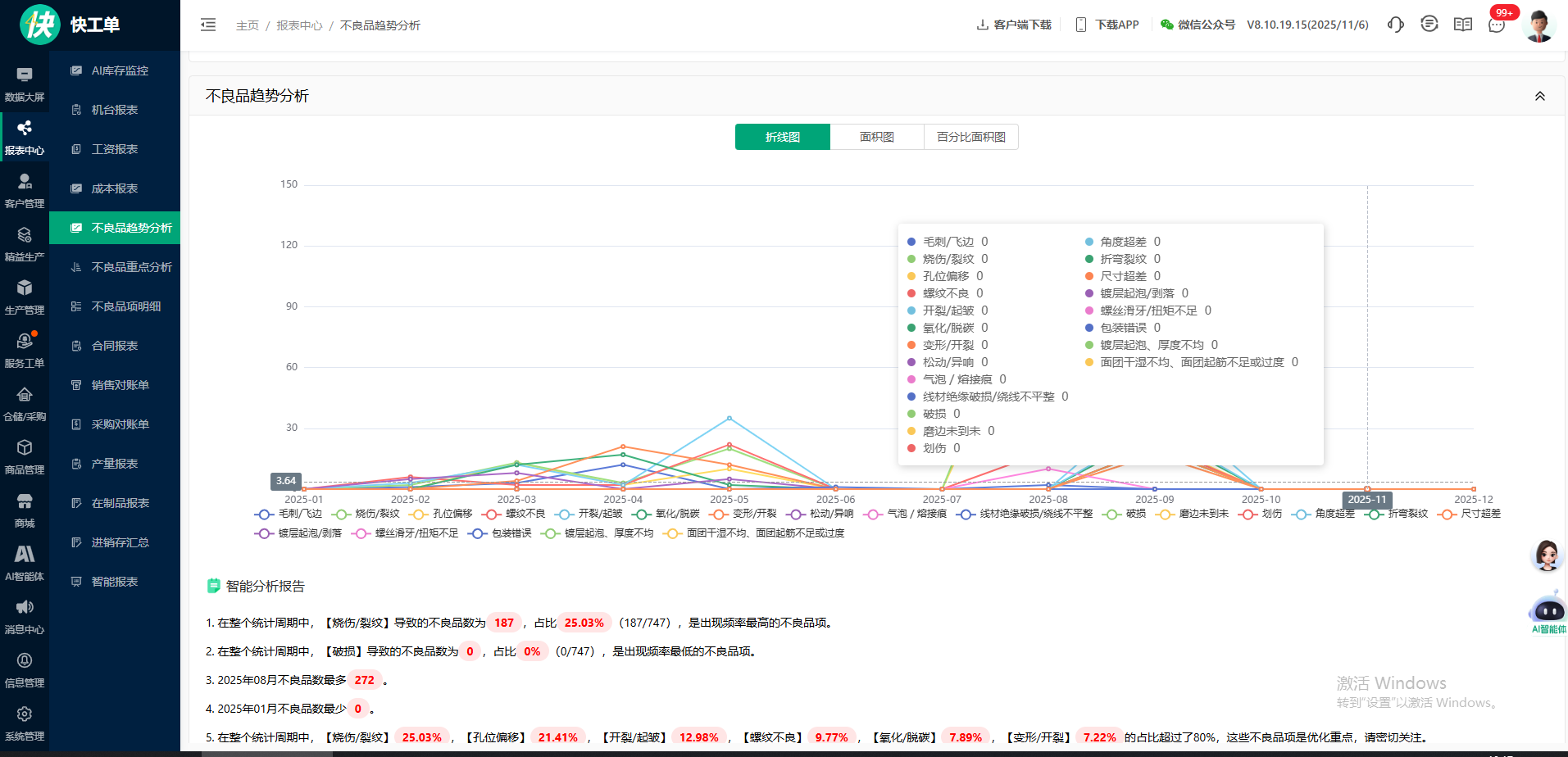Collapse the sidebar with the hamburger icon
This screenshot has width=1568, height=757.
[x=208, y=25]
